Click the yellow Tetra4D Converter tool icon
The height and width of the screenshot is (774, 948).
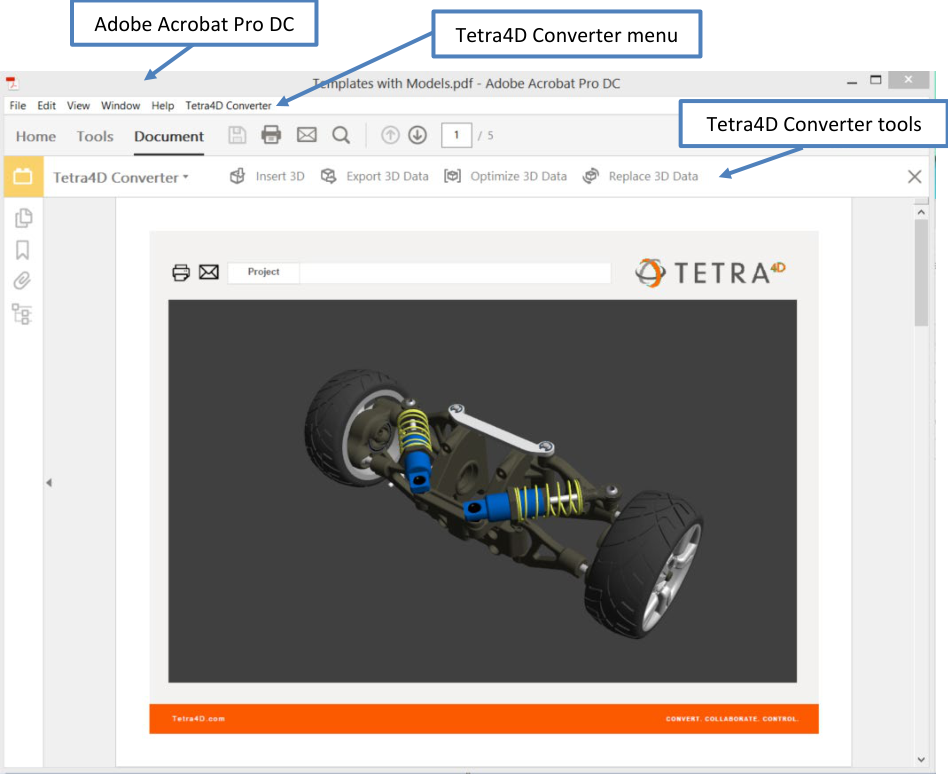pyautogui.click(x=23, y=177)
